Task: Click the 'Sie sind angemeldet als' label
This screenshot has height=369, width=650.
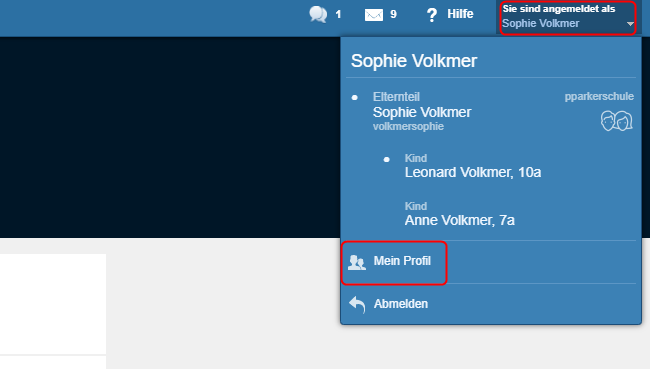Action: [559, 9]
